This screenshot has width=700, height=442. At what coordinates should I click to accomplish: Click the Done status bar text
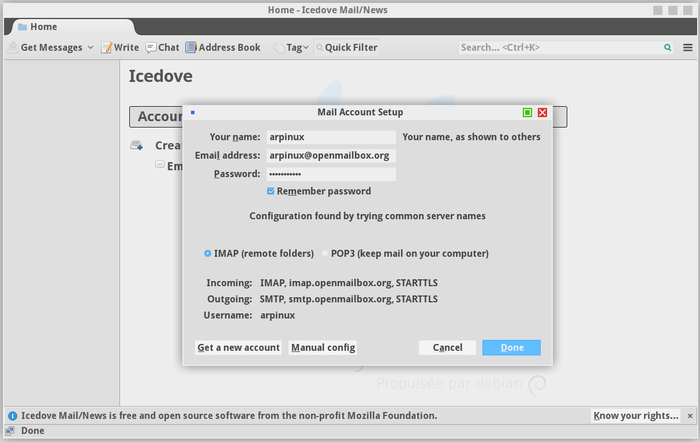33,431
